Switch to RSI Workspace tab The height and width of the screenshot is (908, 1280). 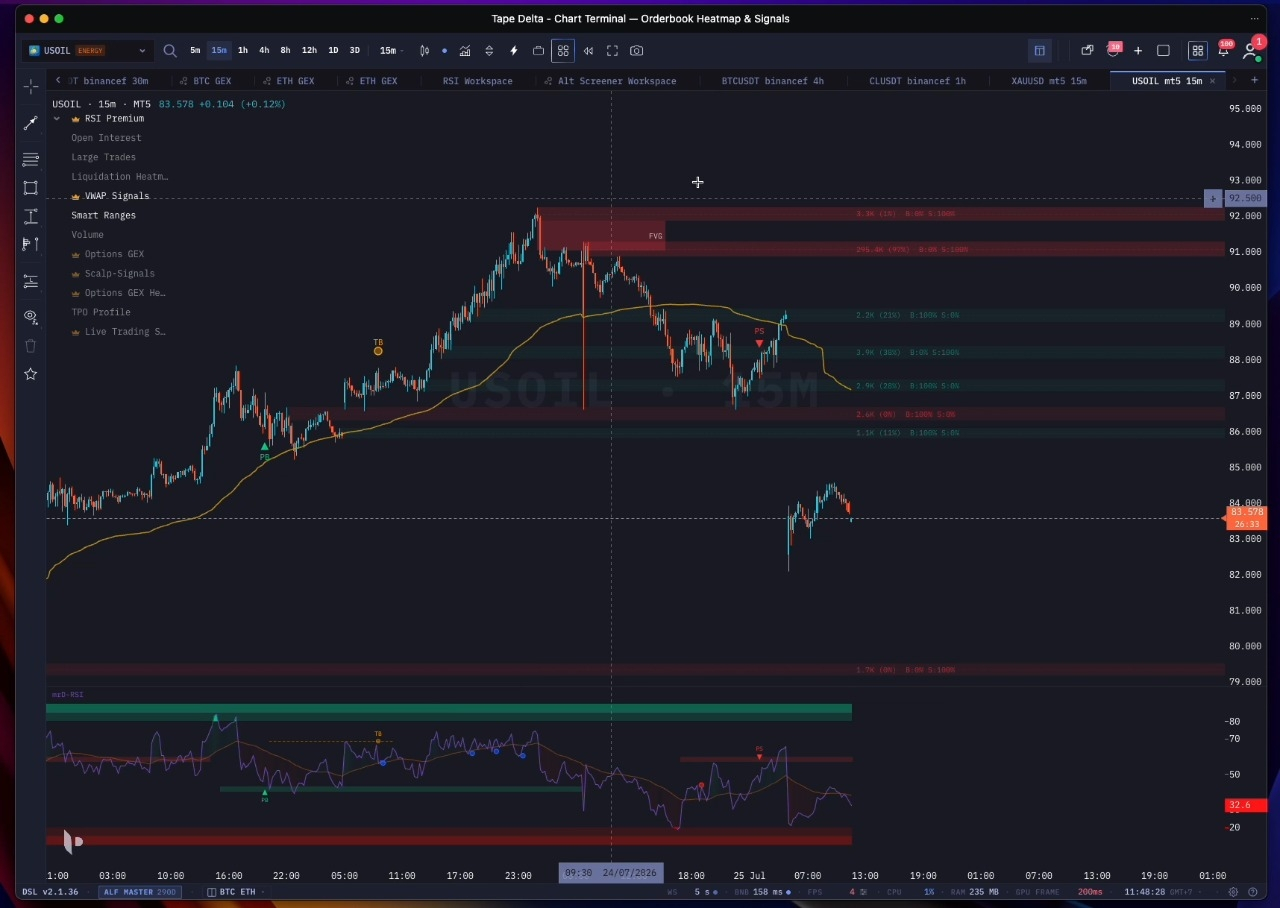pos(477,81)
